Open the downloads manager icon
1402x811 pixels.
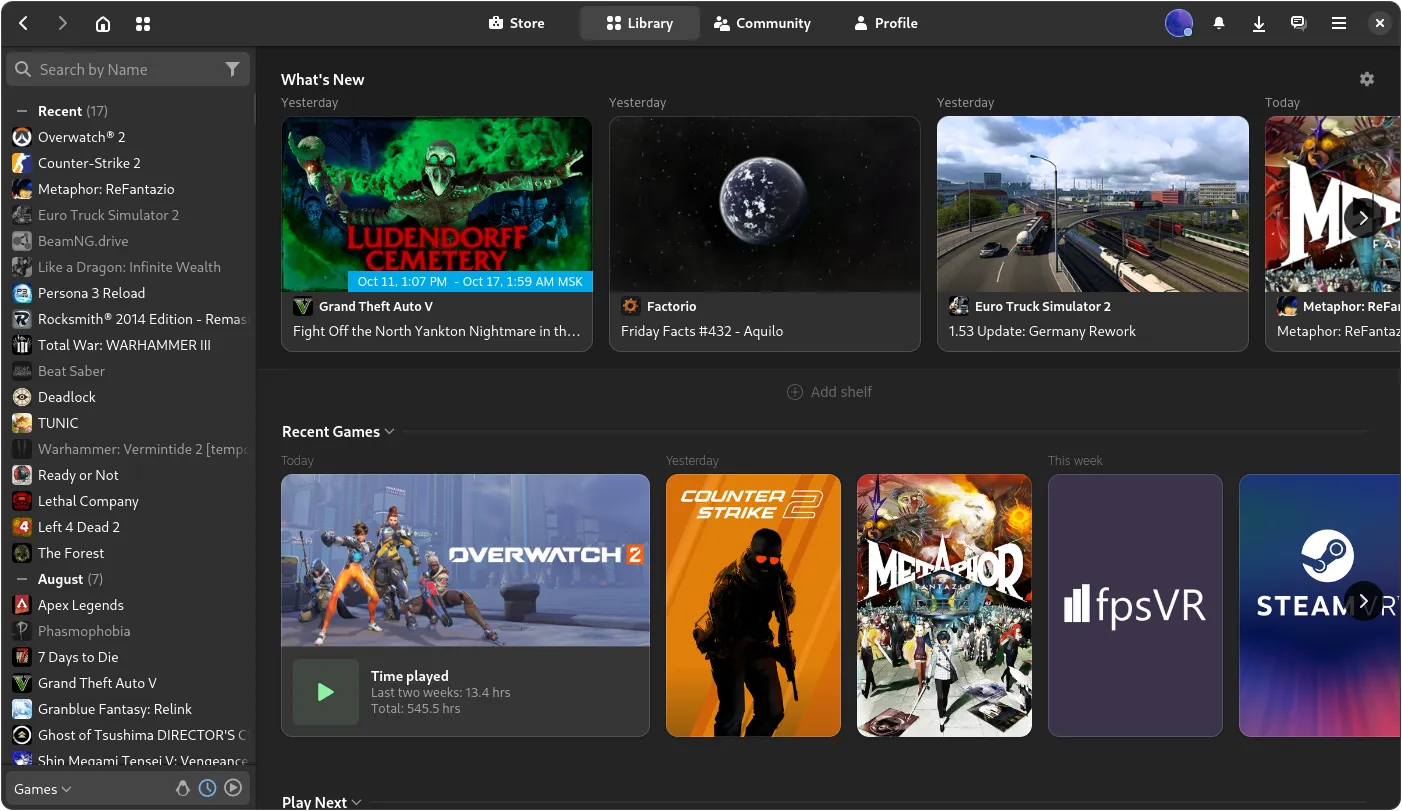pos(1259,23)
